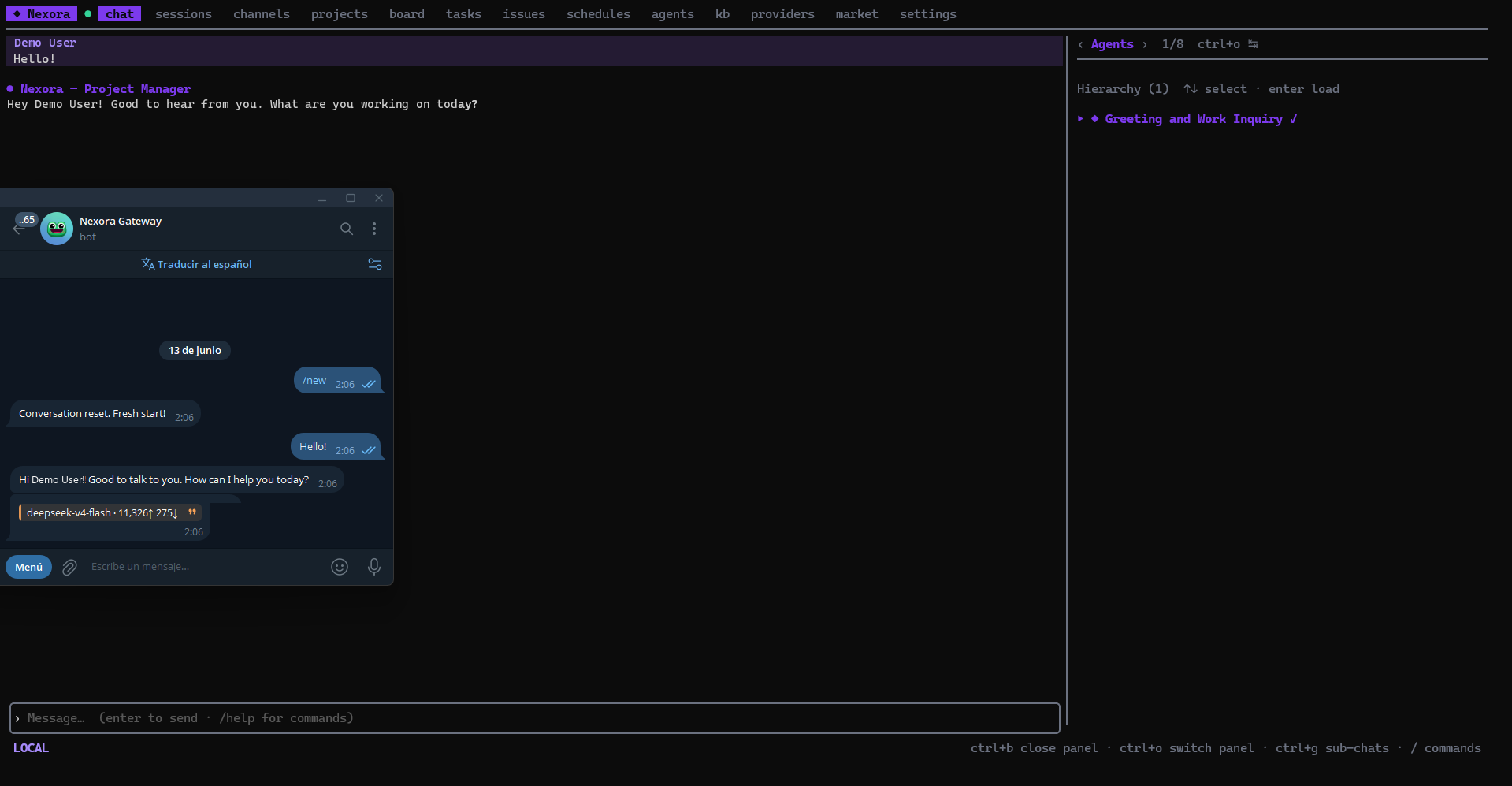Click ctrl+g sub-chats hint

[x=1332, y=748]
